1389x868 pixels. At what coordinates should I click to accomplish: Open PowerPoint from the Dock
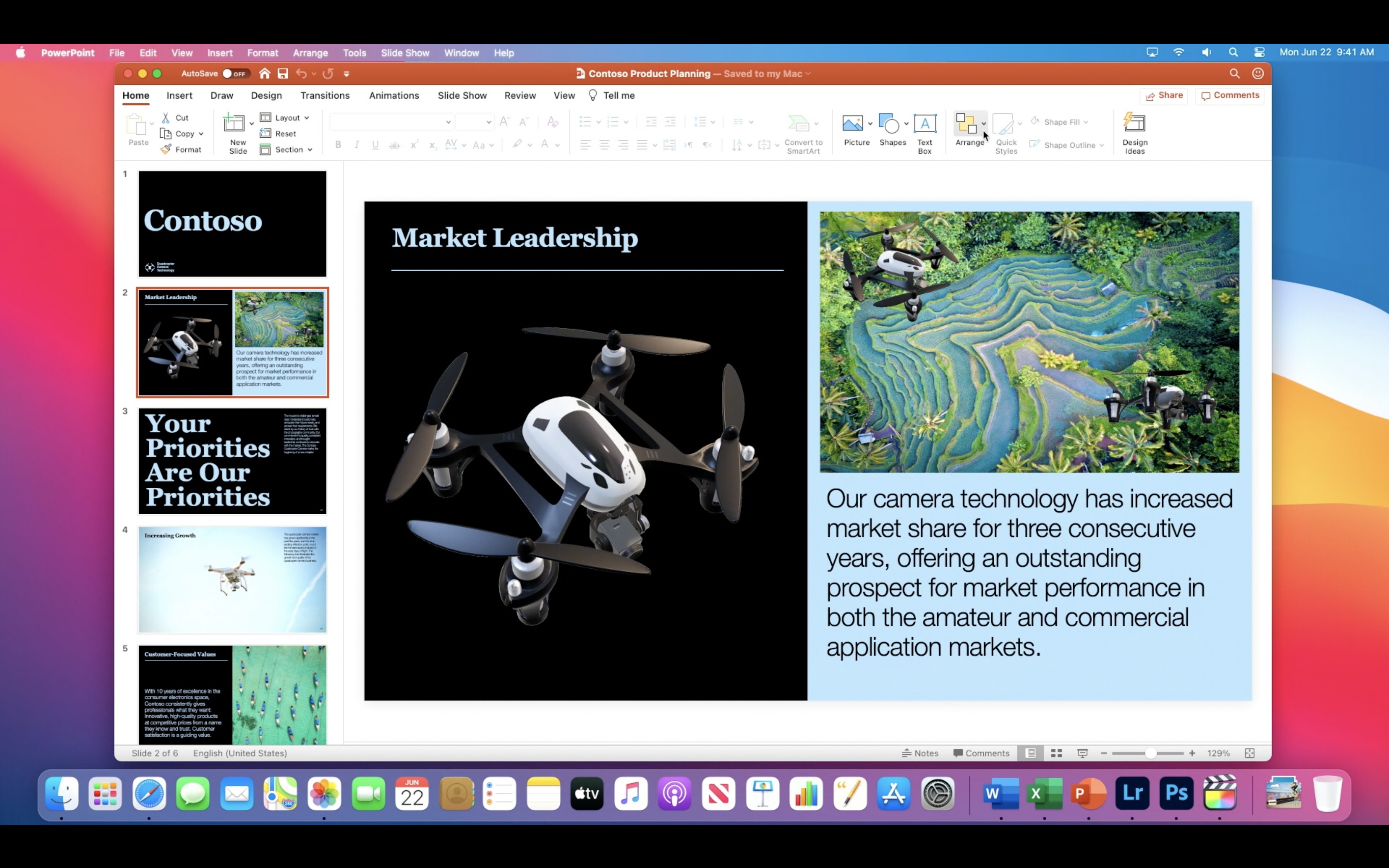[x=1088, y=793]
